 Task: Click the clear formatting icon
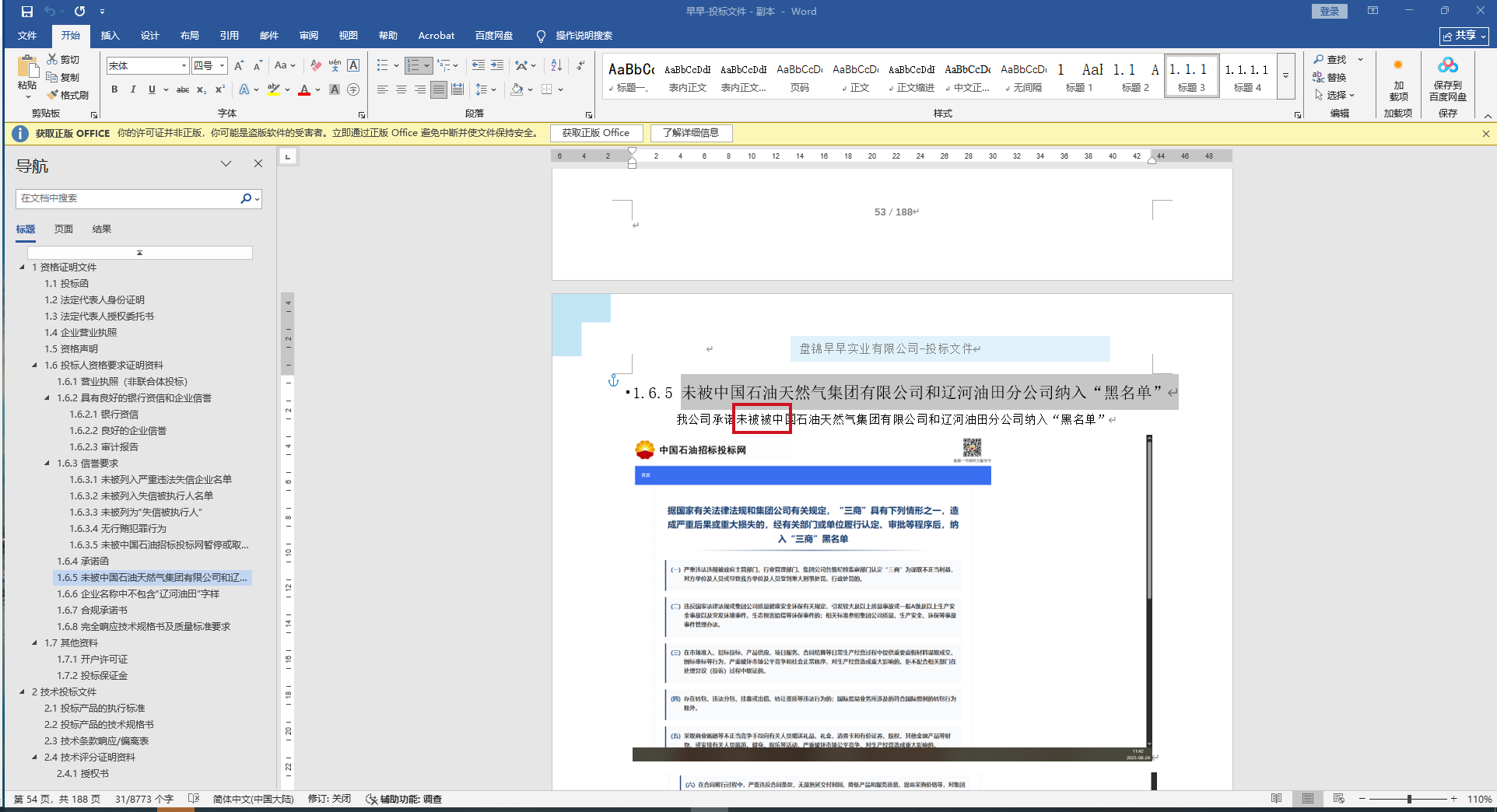click(315, 65)
